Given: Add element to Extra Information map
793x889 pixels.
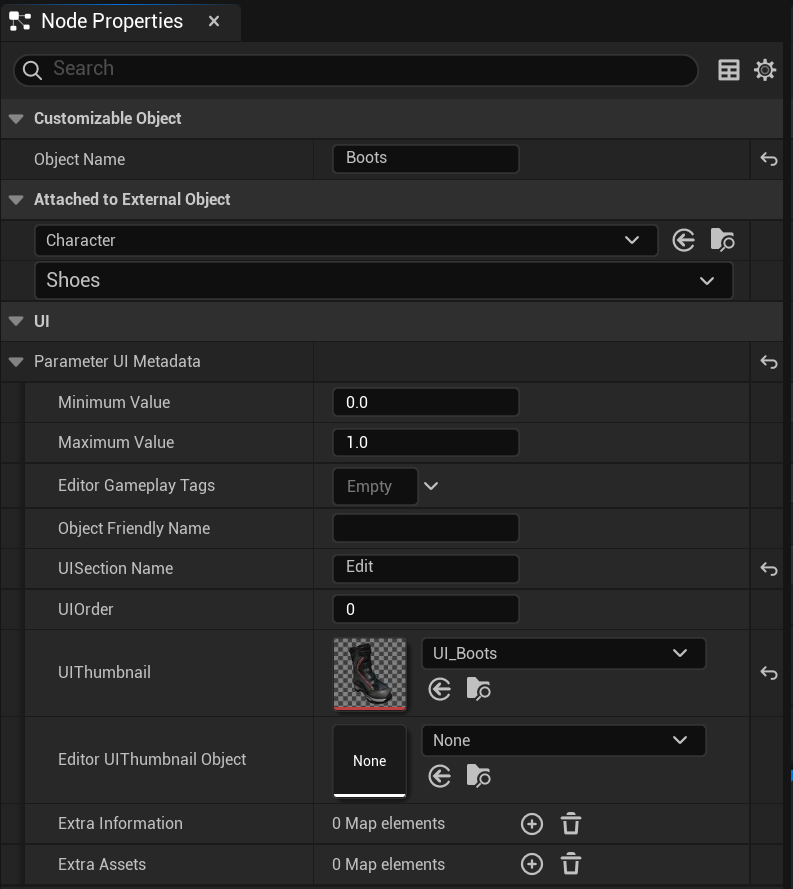Looking at the screenshot, I should (x=532, y=824).
